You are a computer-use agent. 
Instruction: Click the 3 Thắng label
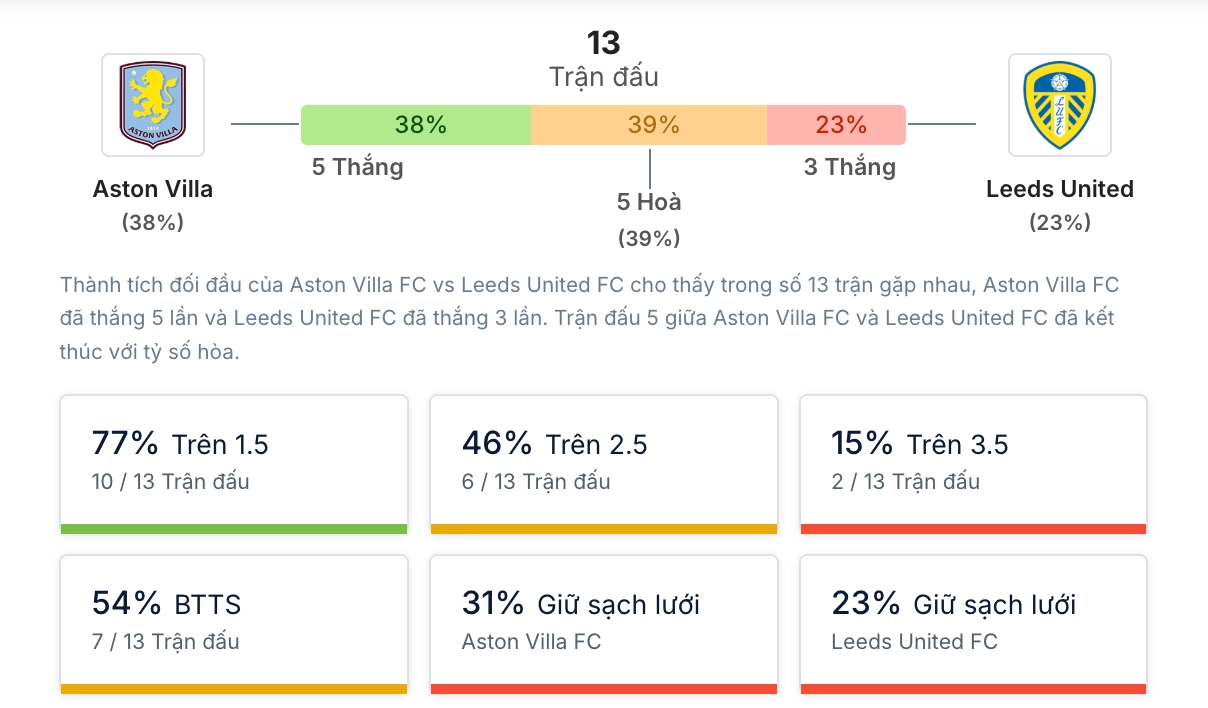point(849,167)
